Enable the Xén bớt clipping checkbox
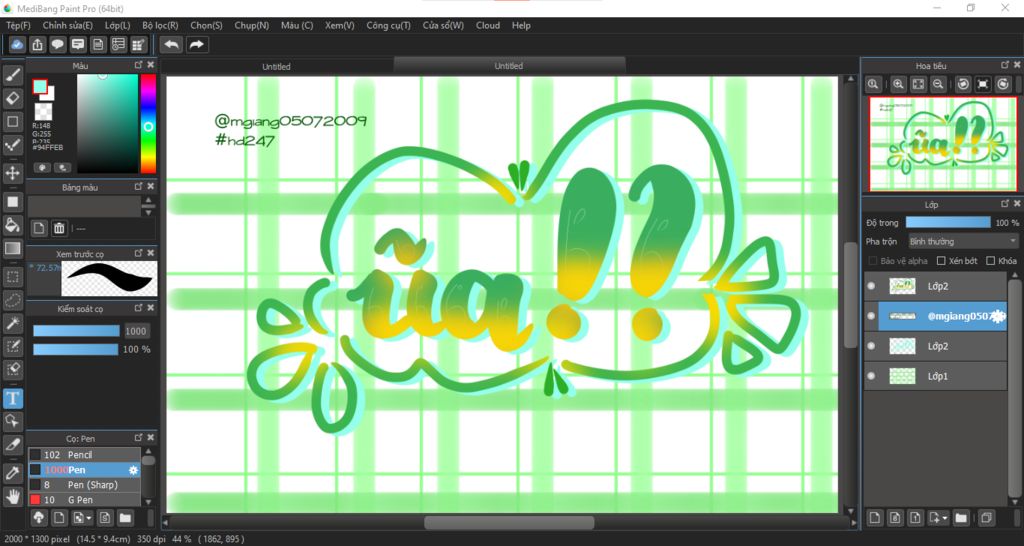This screenshot has width=1024, height=546. coord(941,261)
